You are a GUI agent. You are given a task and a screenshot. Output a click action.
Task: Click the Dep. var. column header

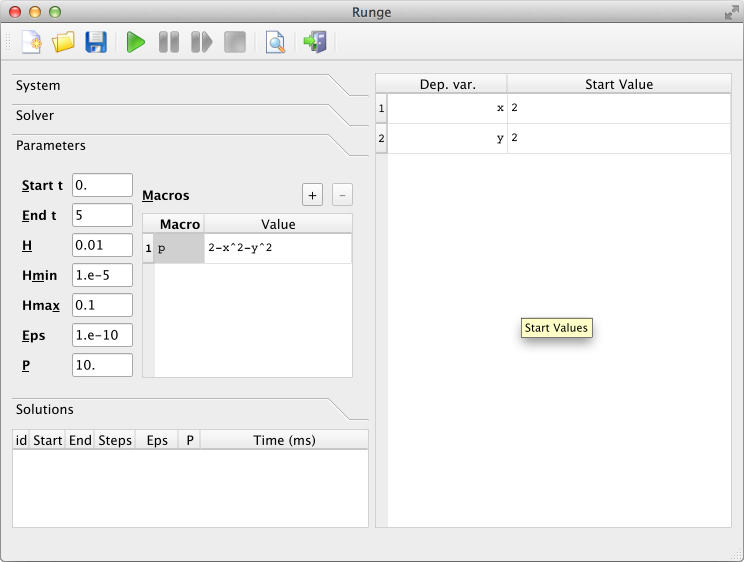click(447, 84)
